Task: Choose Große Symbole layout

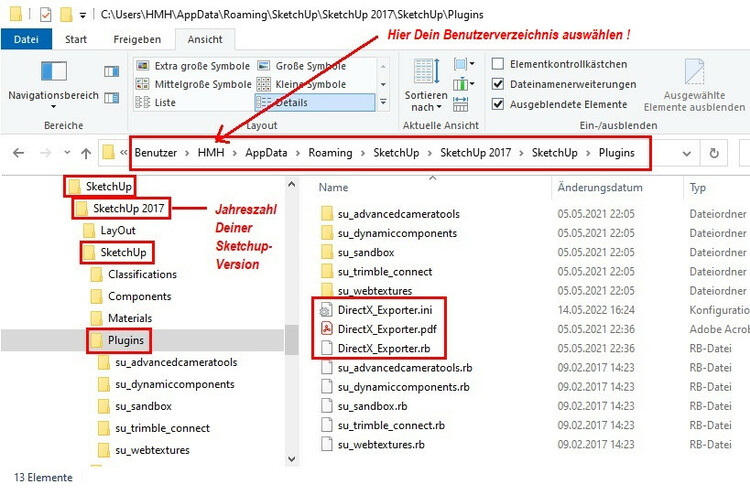Action: [x=302, y=66]
